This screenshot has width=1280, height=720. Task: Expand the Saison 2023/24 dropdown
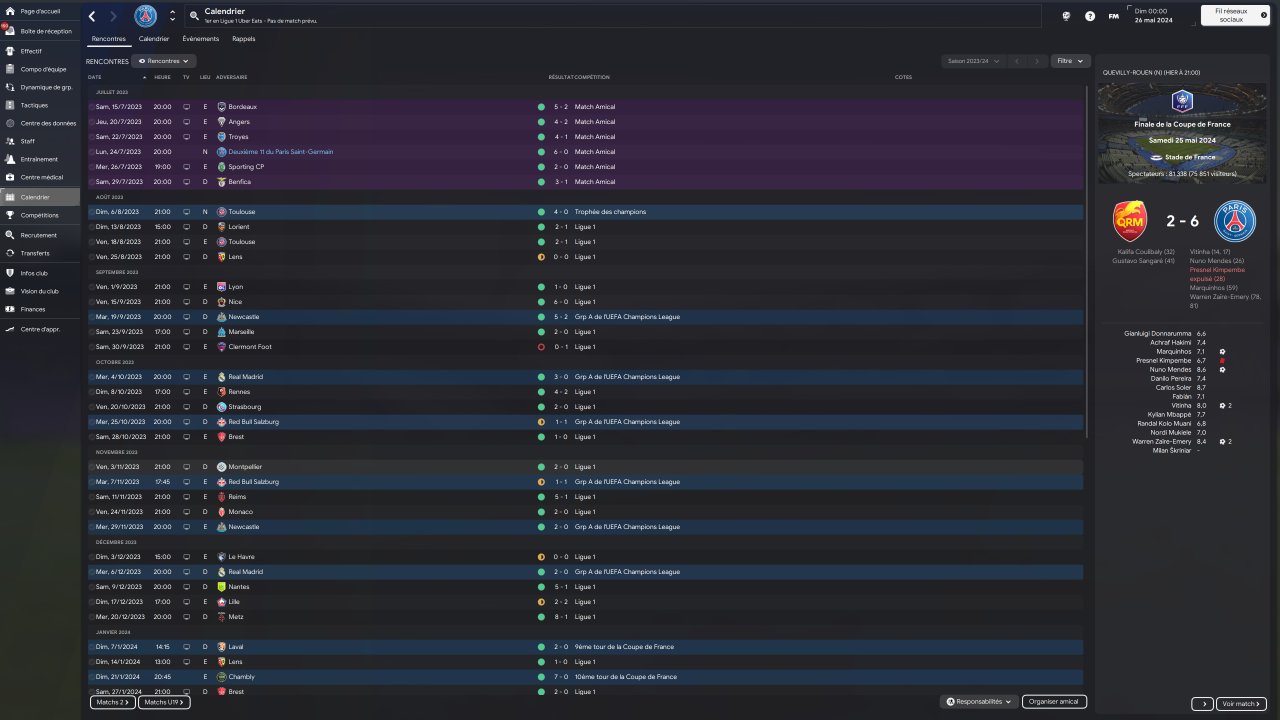click(974, 61)
